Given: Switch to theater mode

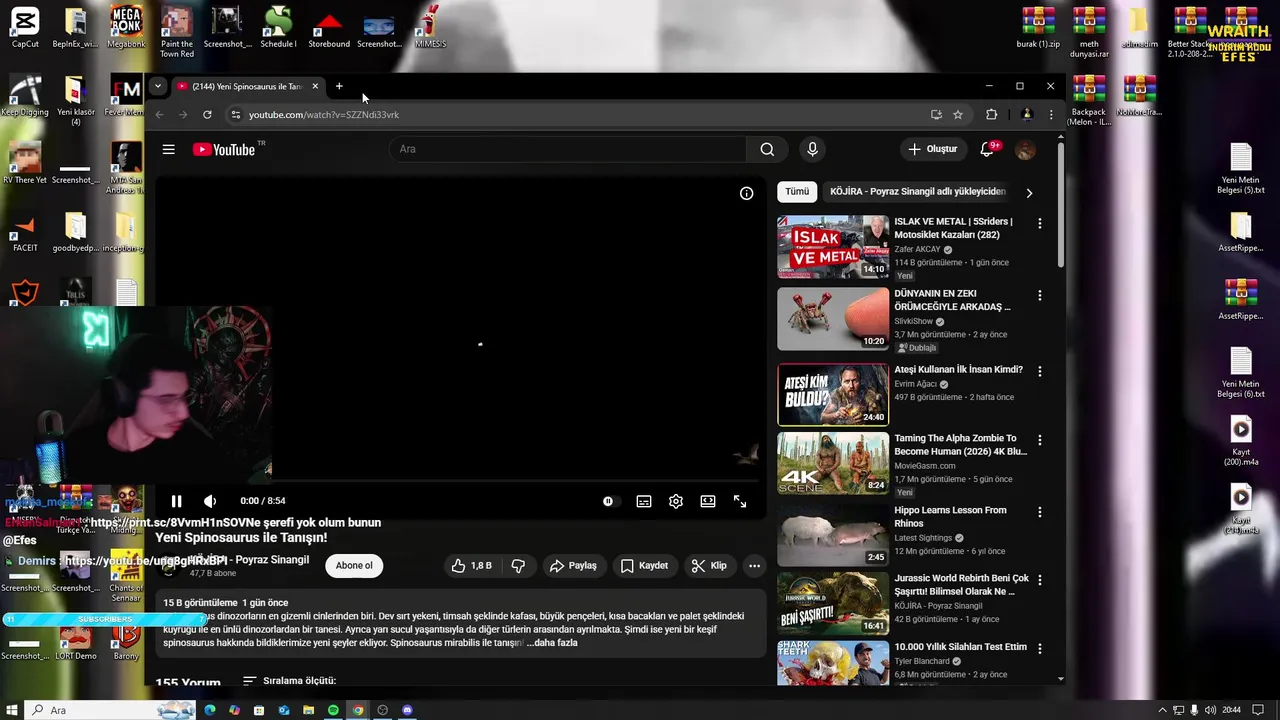Looking at the screenshot, I should (708, 501).
